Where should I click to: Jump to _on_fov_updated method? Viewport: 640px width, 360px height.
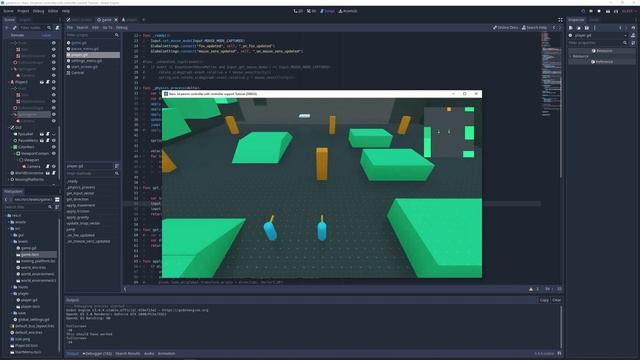pyautogui.click(x=81, y=236)
